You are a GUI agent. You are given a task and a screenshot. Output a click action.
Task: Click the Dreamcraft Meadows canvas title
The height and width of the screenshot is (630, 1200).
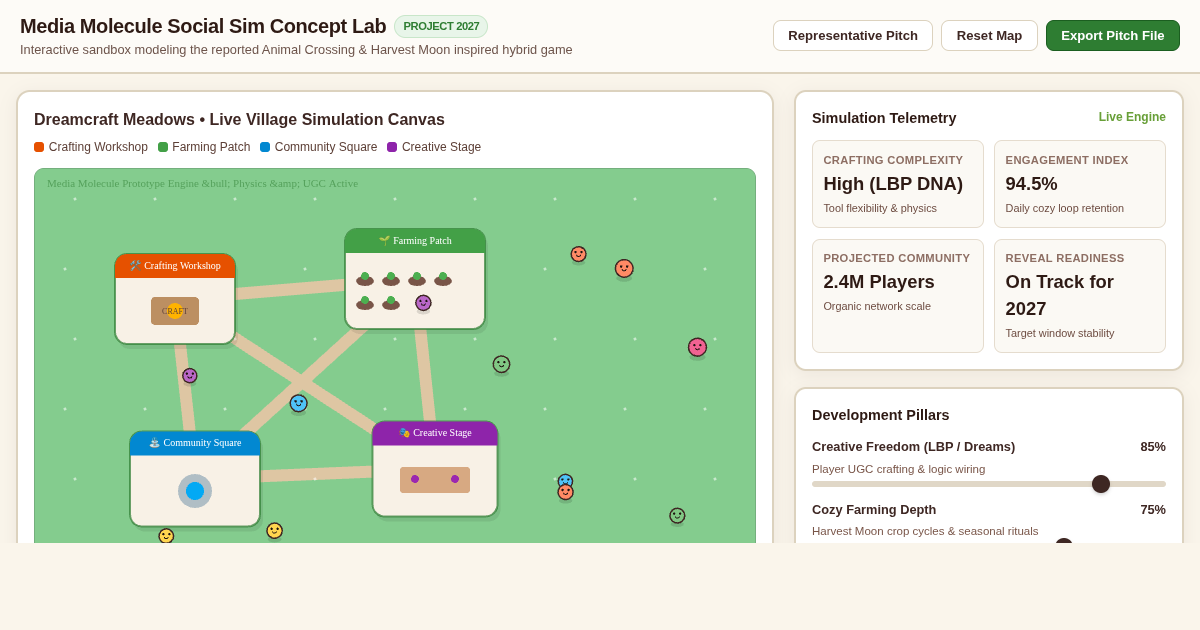point(239,120)
